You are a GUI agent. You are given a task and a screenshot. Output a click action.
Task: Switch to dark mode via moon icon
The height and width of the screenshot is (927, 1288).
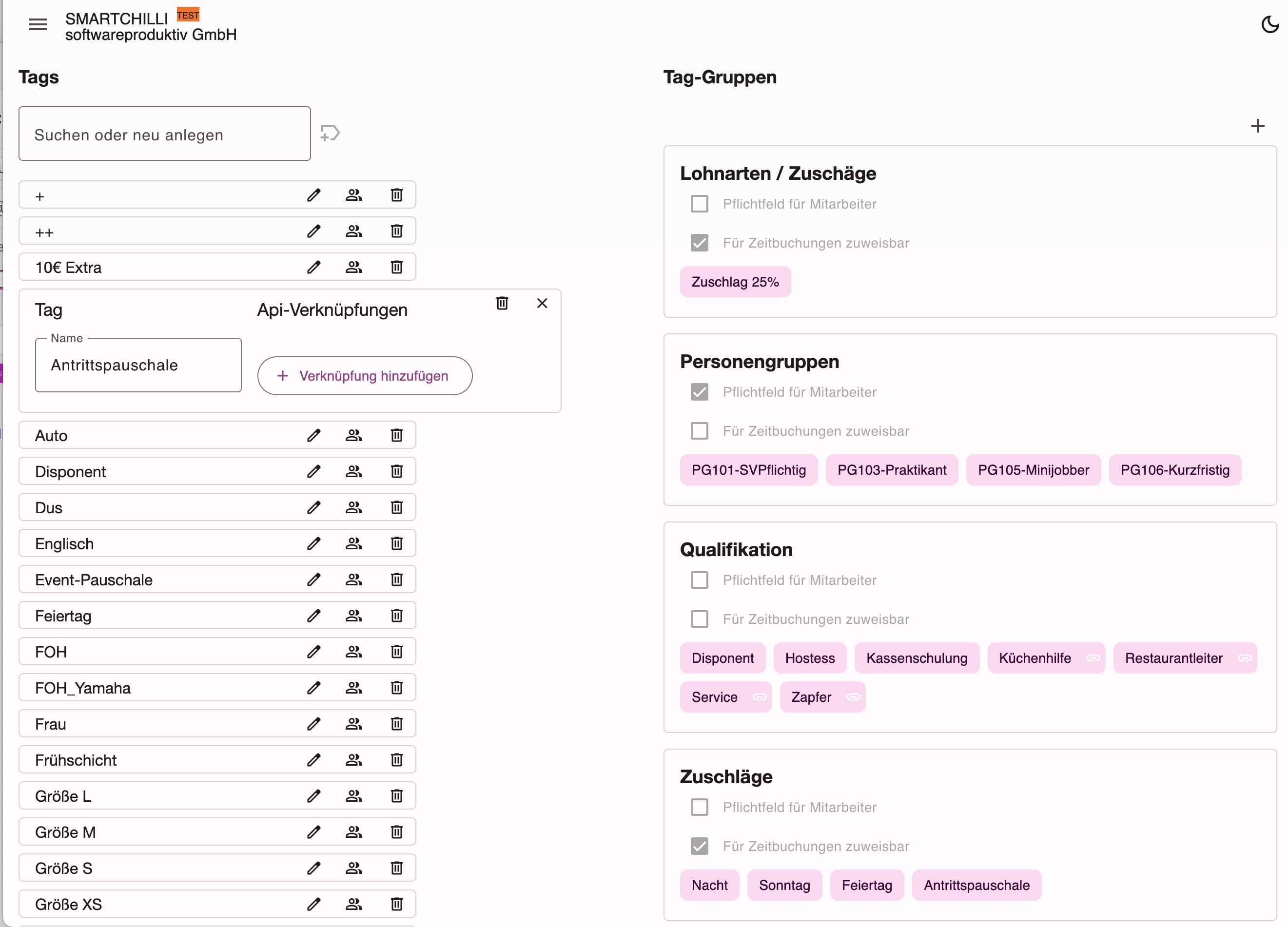point(1270,24)
